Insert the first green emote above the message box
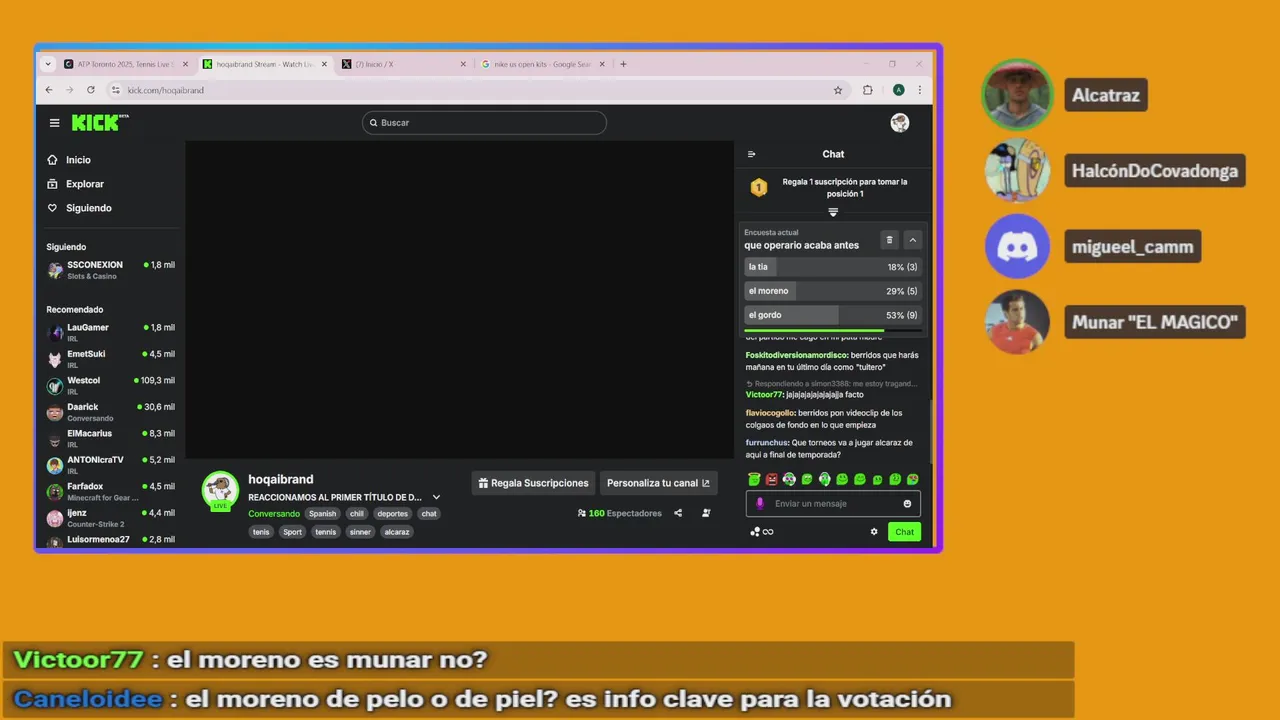 754,480
